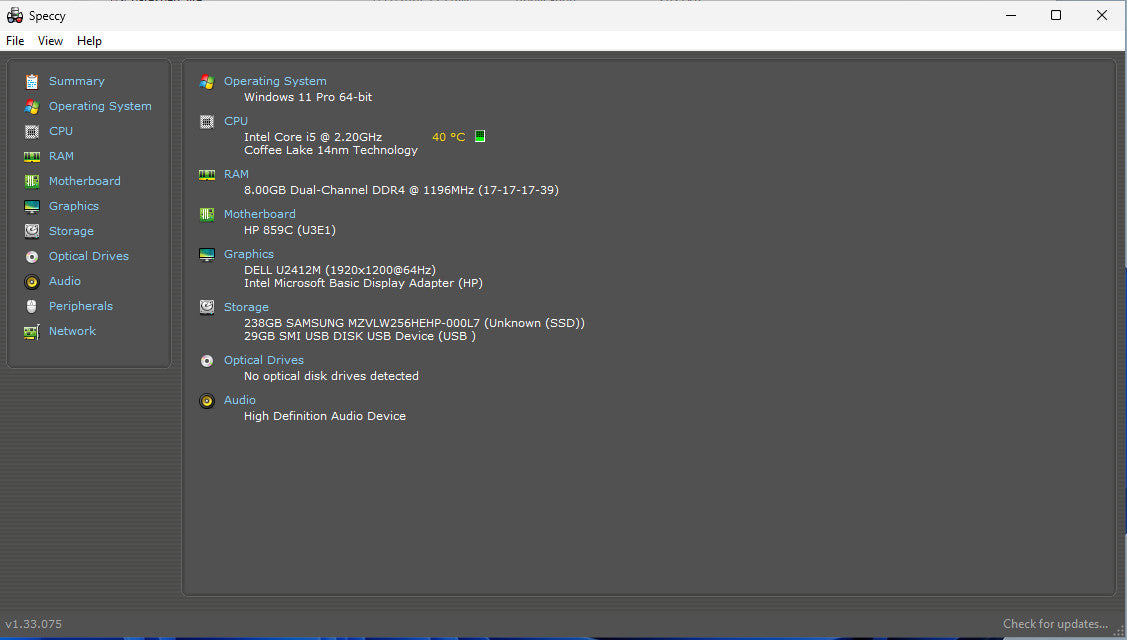Go to Operating System section in sidebar
1127x640 pixels.
coord(100,106)
